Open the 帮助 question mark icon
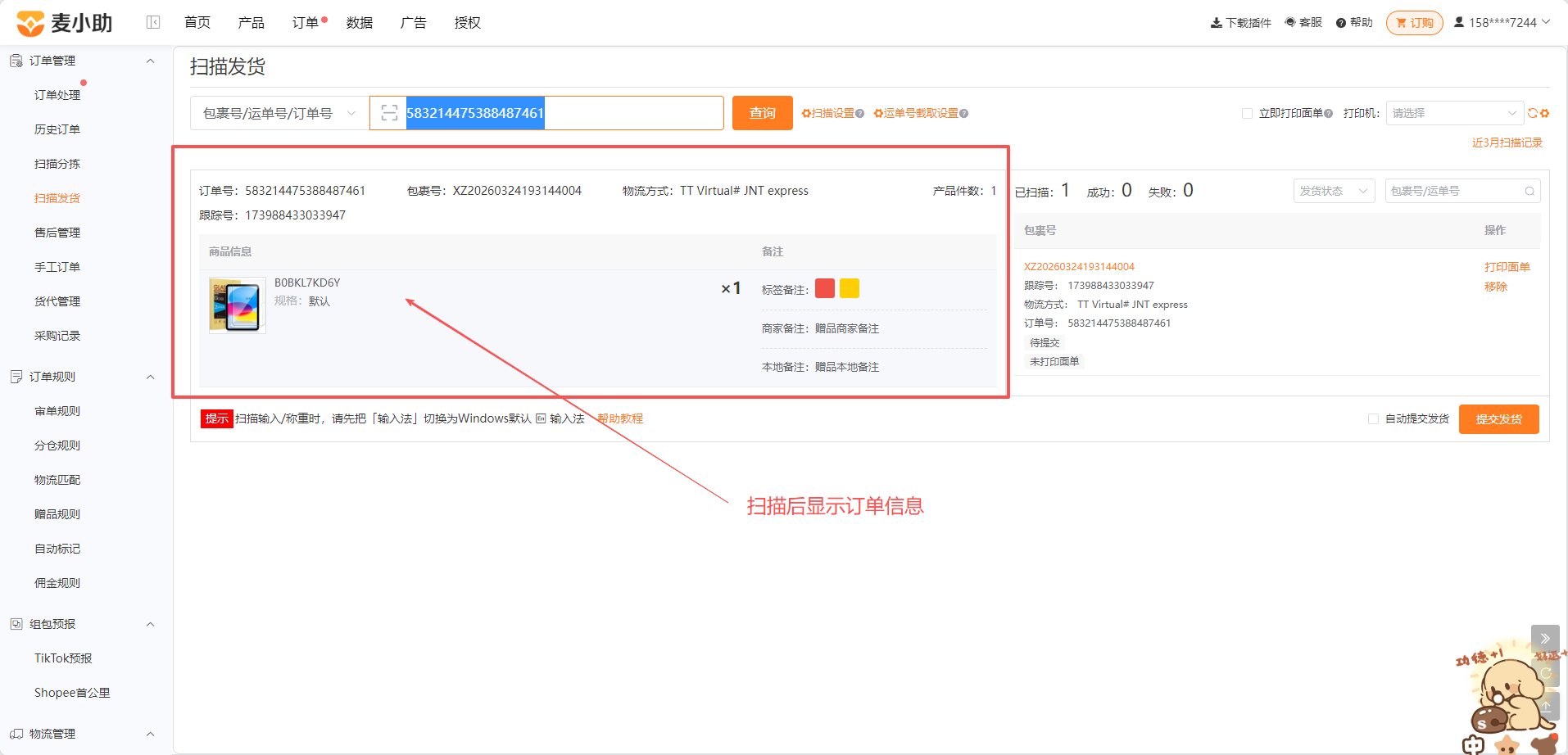 (1341, 23)
